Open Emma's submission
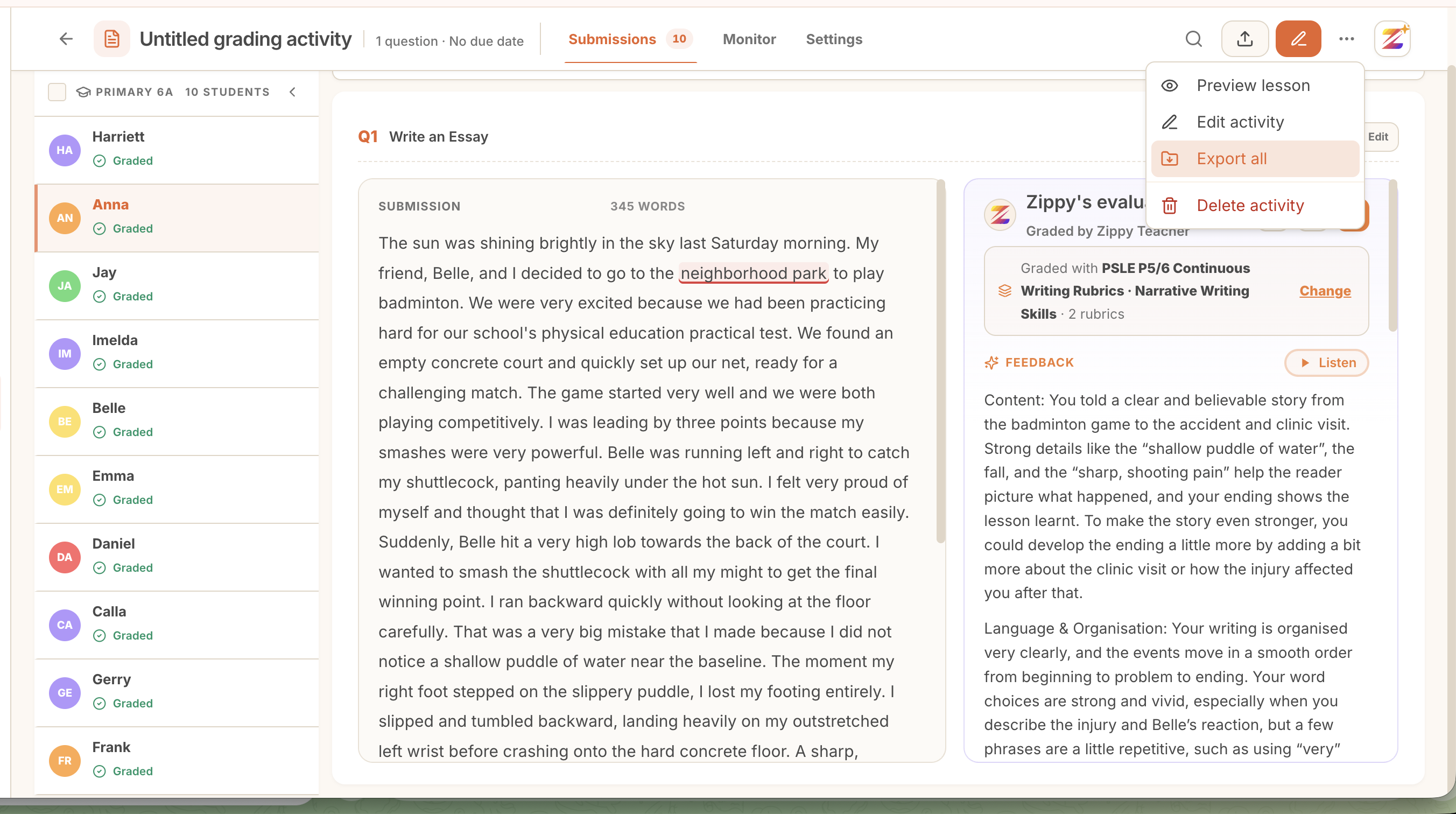 [177, 489]
